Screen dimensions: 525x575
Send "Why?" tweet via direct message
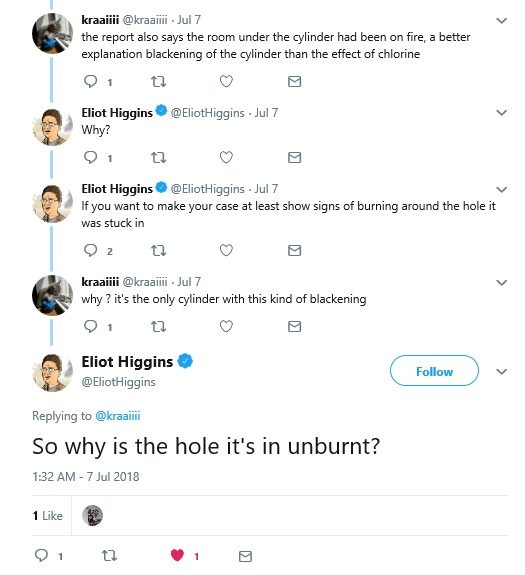[x=294, y=157]
